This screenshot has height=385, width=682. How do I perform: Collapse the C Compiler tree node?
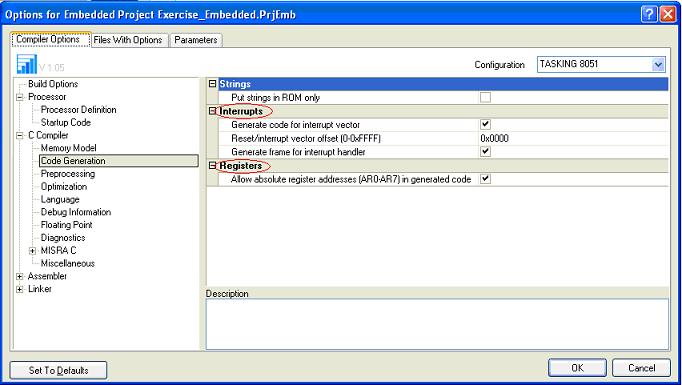pos(20,136)
